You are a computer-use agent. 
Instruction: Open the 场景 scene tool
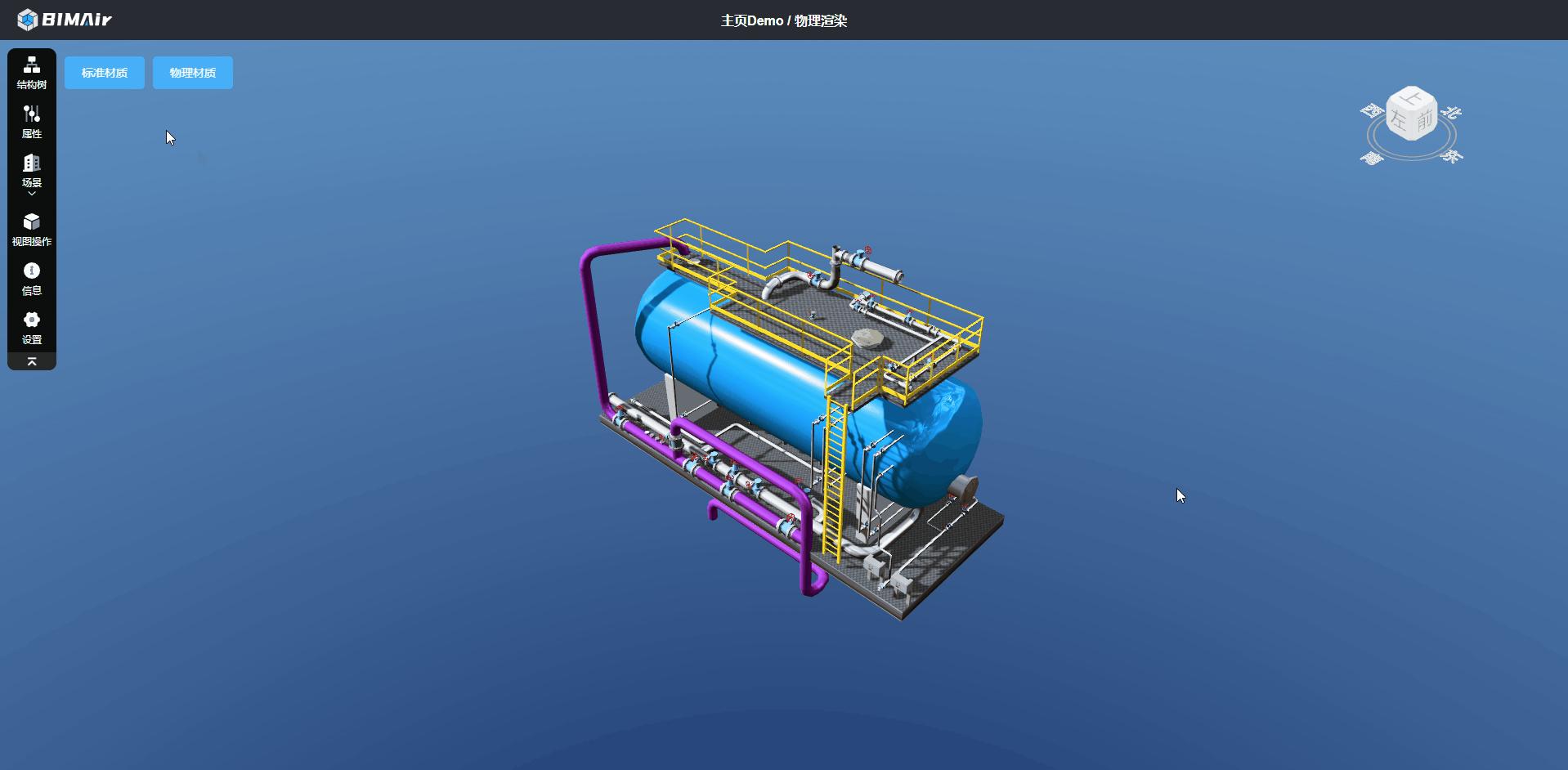(x=32, y=171)
